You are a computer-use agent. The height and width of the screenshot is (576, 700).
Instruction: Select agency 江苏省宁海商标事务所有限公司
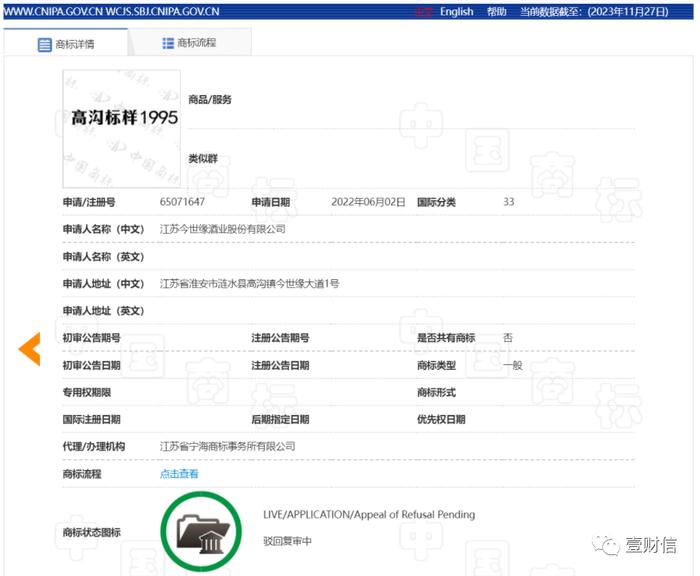(227, 446)
